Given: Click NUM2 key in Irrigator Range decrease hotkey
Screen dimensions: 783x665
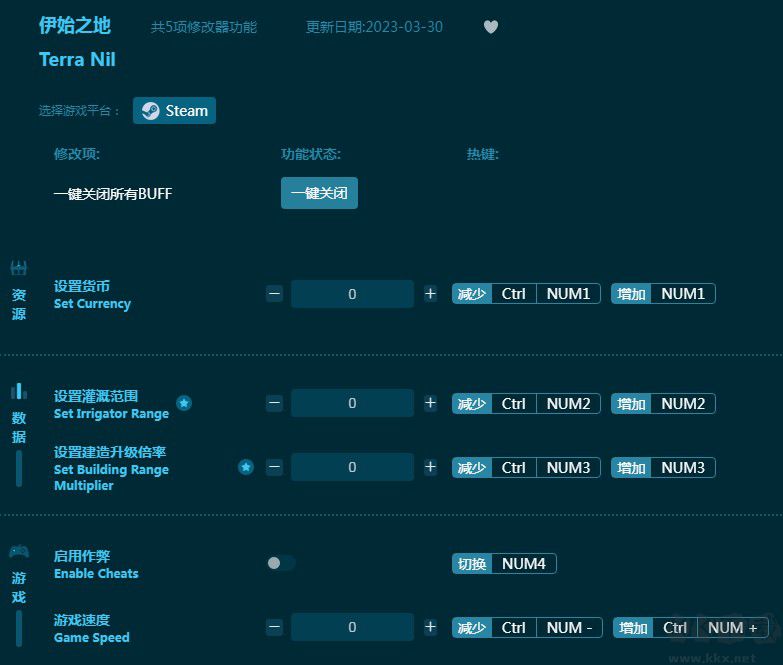Looking at the screenshot, I should [x=568, y=403].
